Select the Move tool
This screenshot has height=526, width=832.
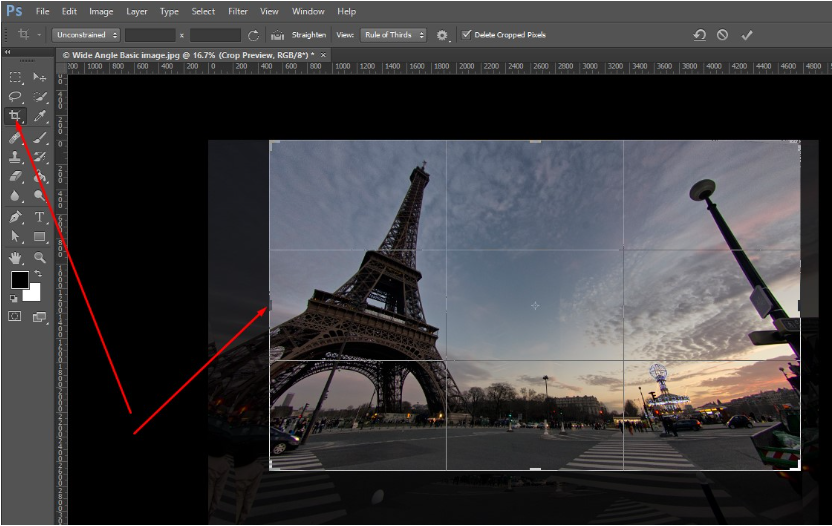[x=39, y=77]
